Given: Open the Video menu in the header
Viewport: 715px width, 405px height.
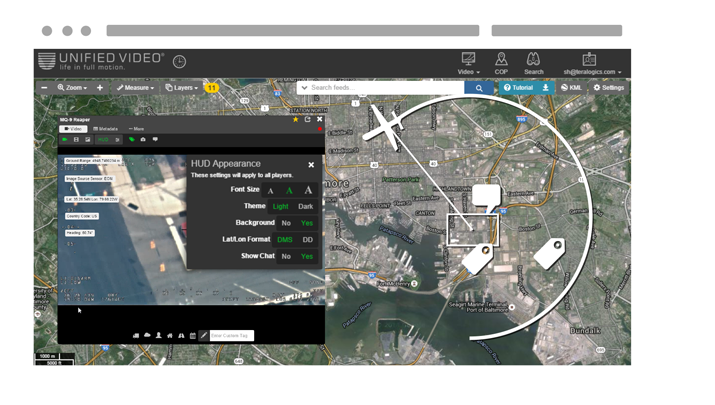Looking at the screenshot, I should (x=468, y=63).
